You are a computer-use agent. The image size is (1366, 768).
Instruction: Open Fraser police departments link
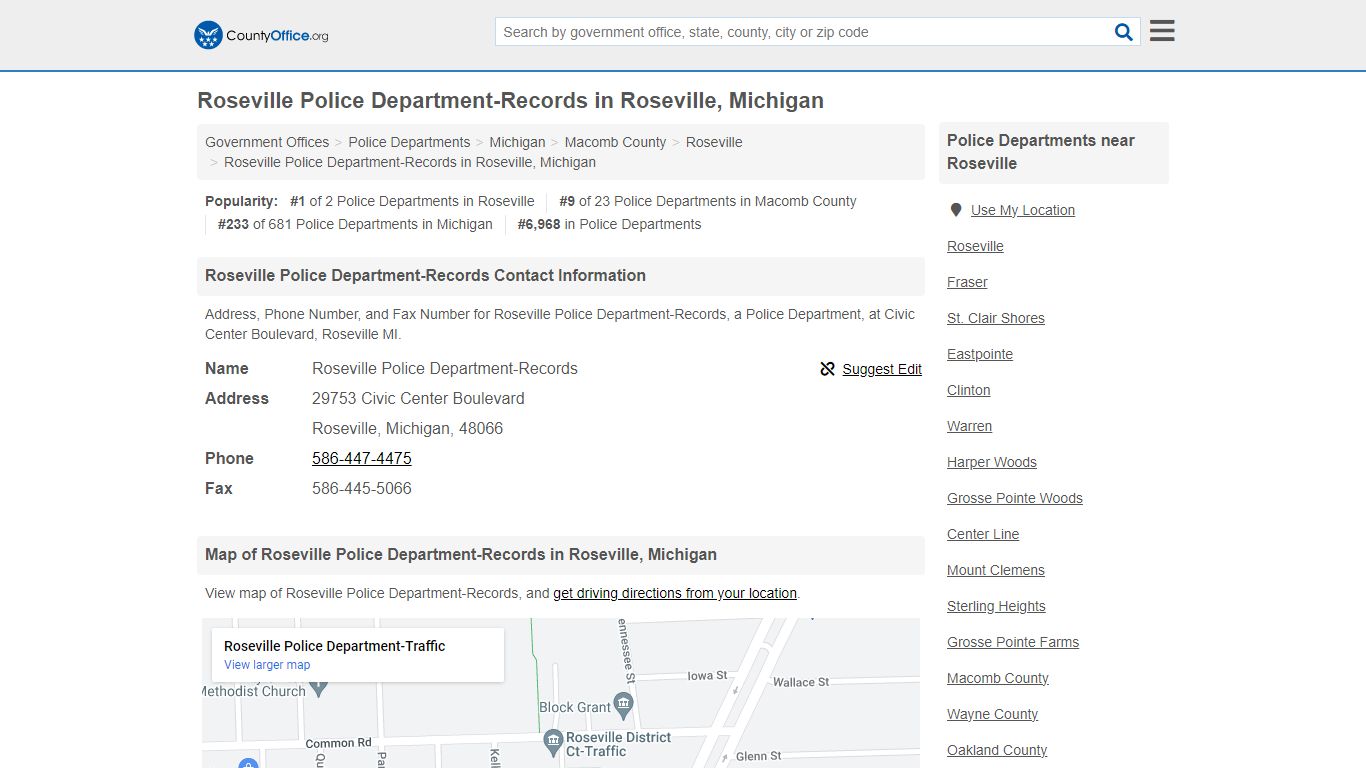(x=967, y=282)
